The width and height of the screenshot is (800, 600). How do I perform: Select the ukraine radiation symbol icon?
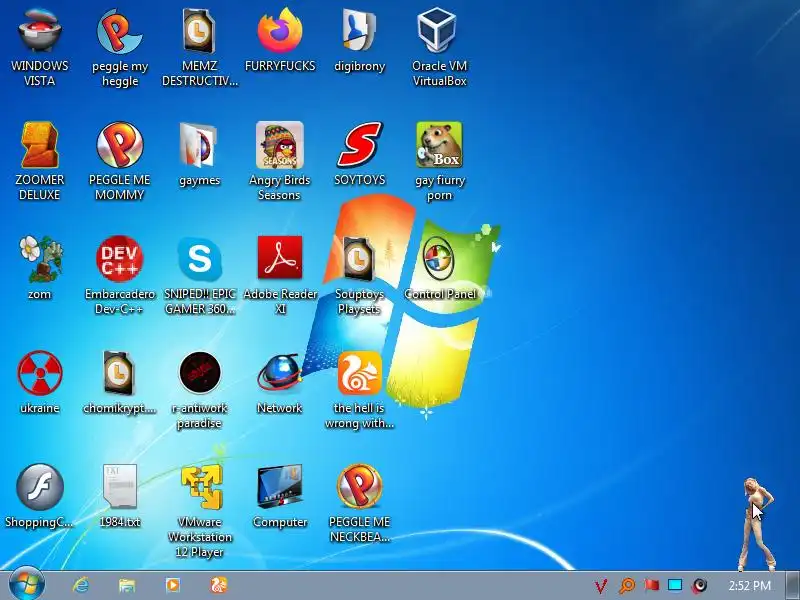40,373
